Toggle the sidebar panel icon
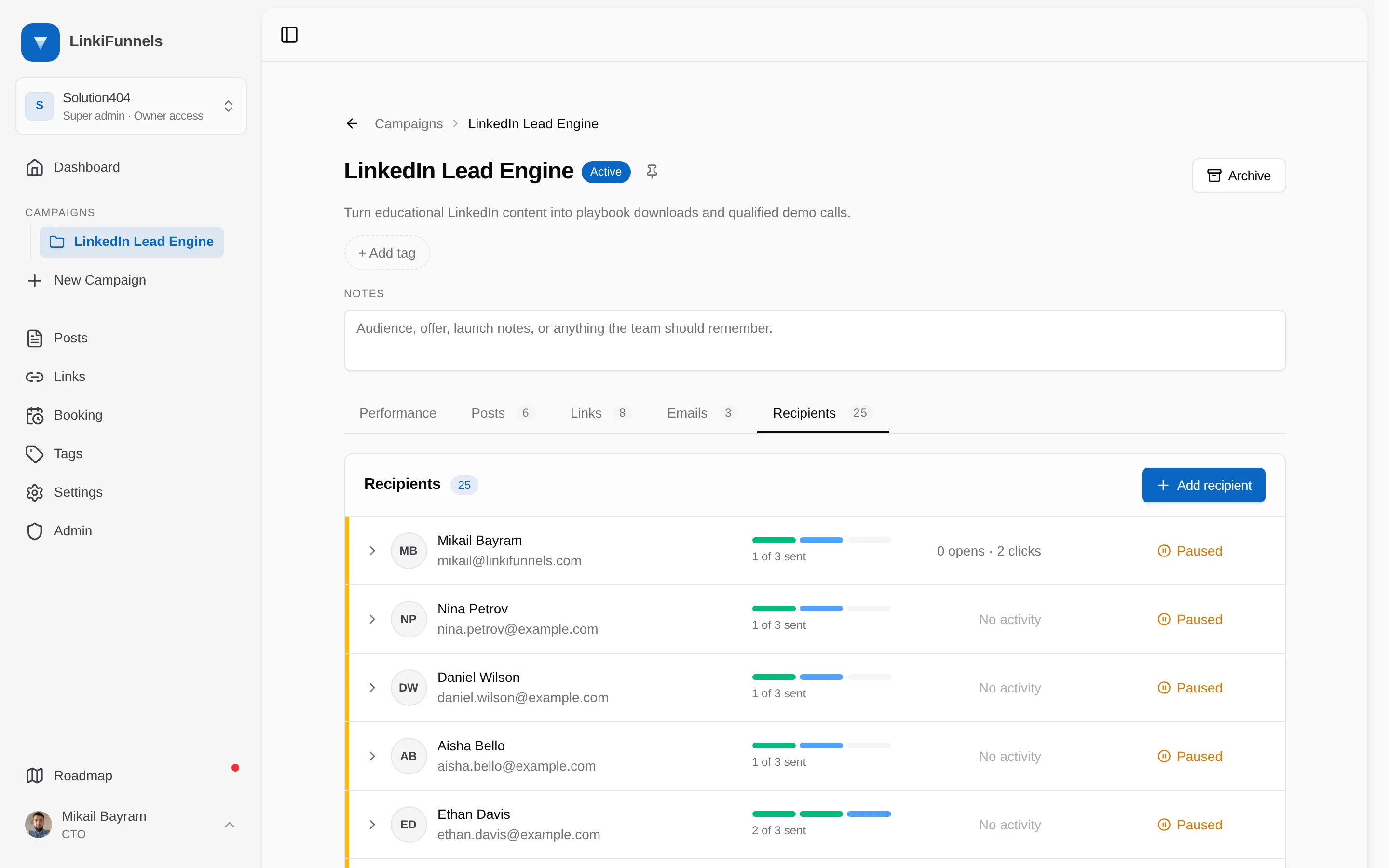 point(289,34)
